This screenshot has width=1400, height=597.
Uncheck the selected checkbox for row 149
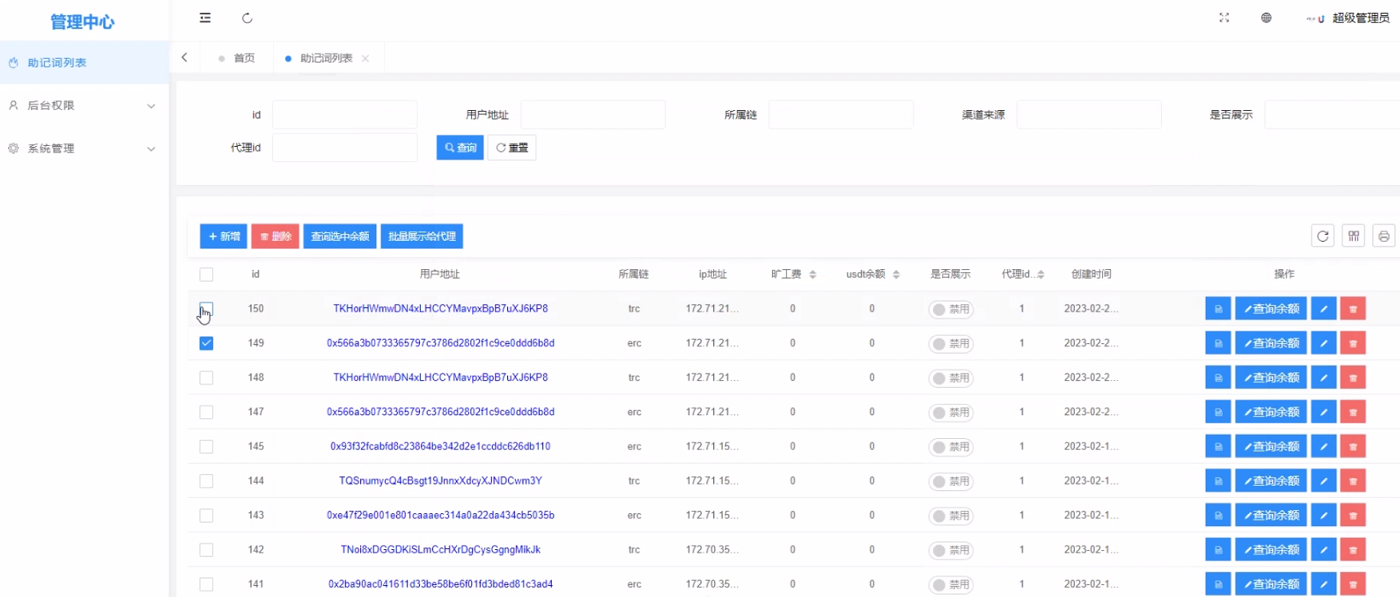206,343
